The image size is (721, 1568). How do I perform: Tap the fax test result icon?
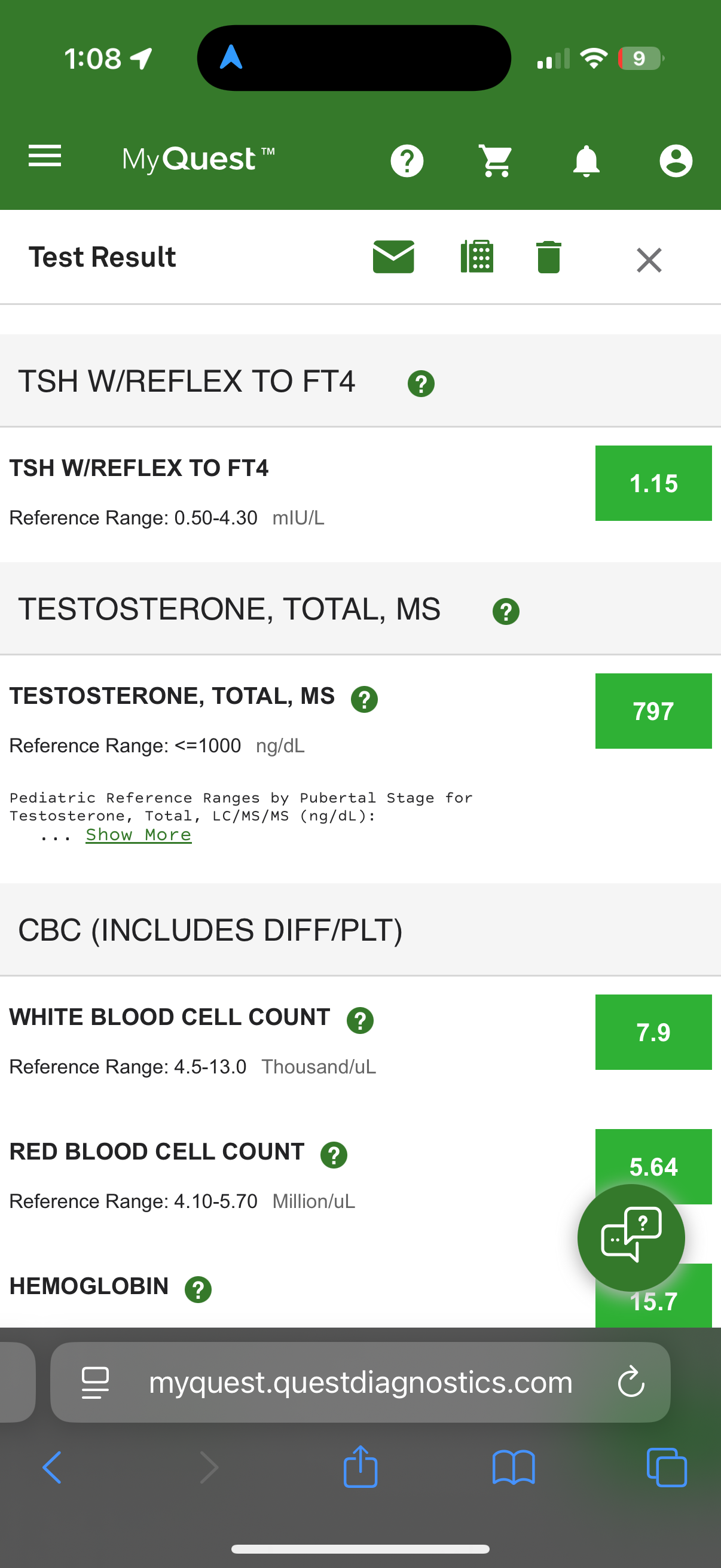pyautogui.click(x=477, y=257)
